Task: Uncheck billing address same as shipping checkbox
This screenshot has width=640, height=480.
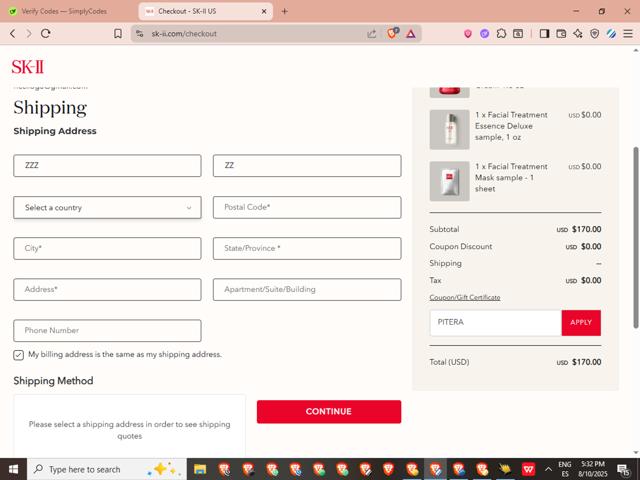Action: click(x=18, y=355)
